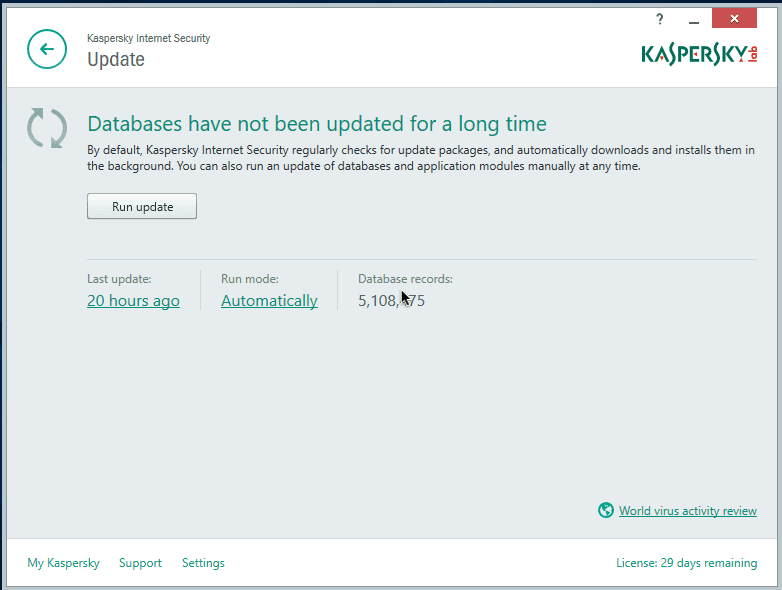
Task: Open Settings from the bottom bar
Action: pyautogui.click(x=203, y=563)
